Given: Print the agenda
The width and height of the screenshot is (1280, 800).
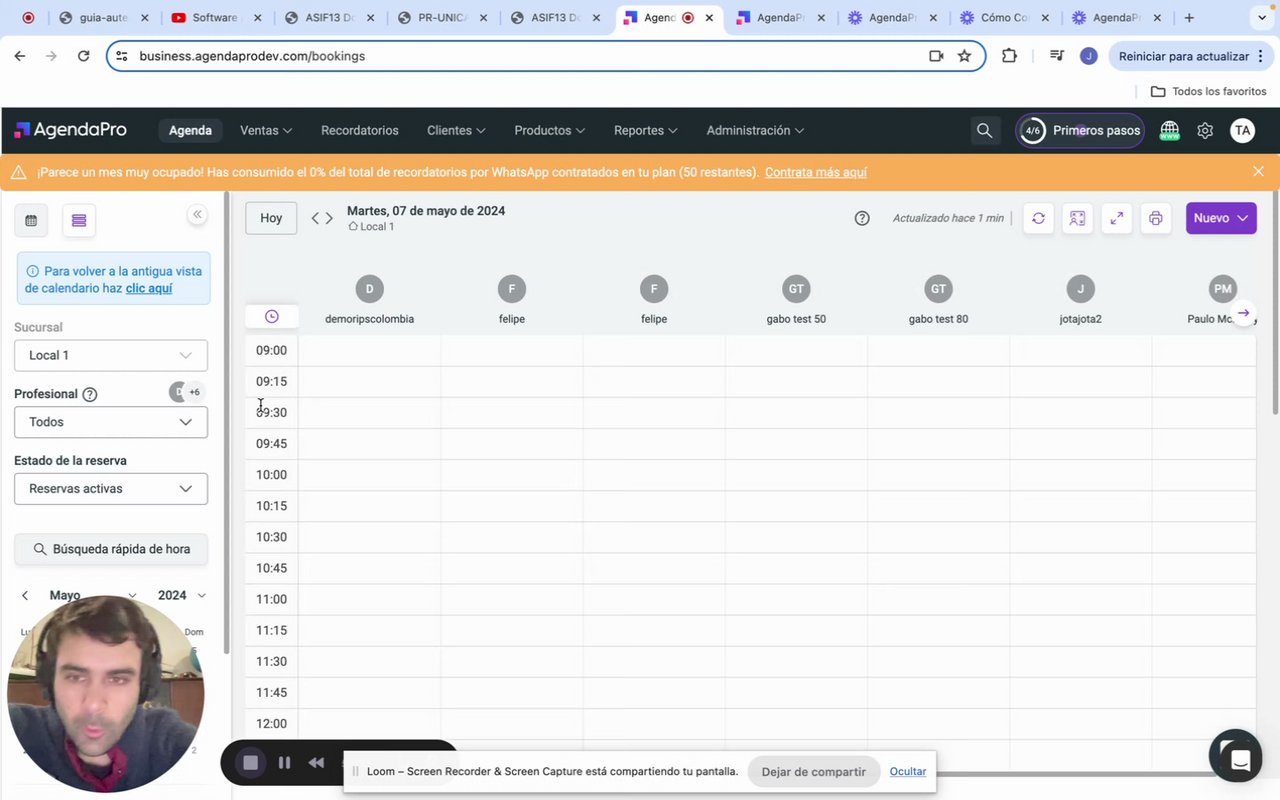Looking at the screenshot, I should pyautogui.click(x=1156, y=218).
